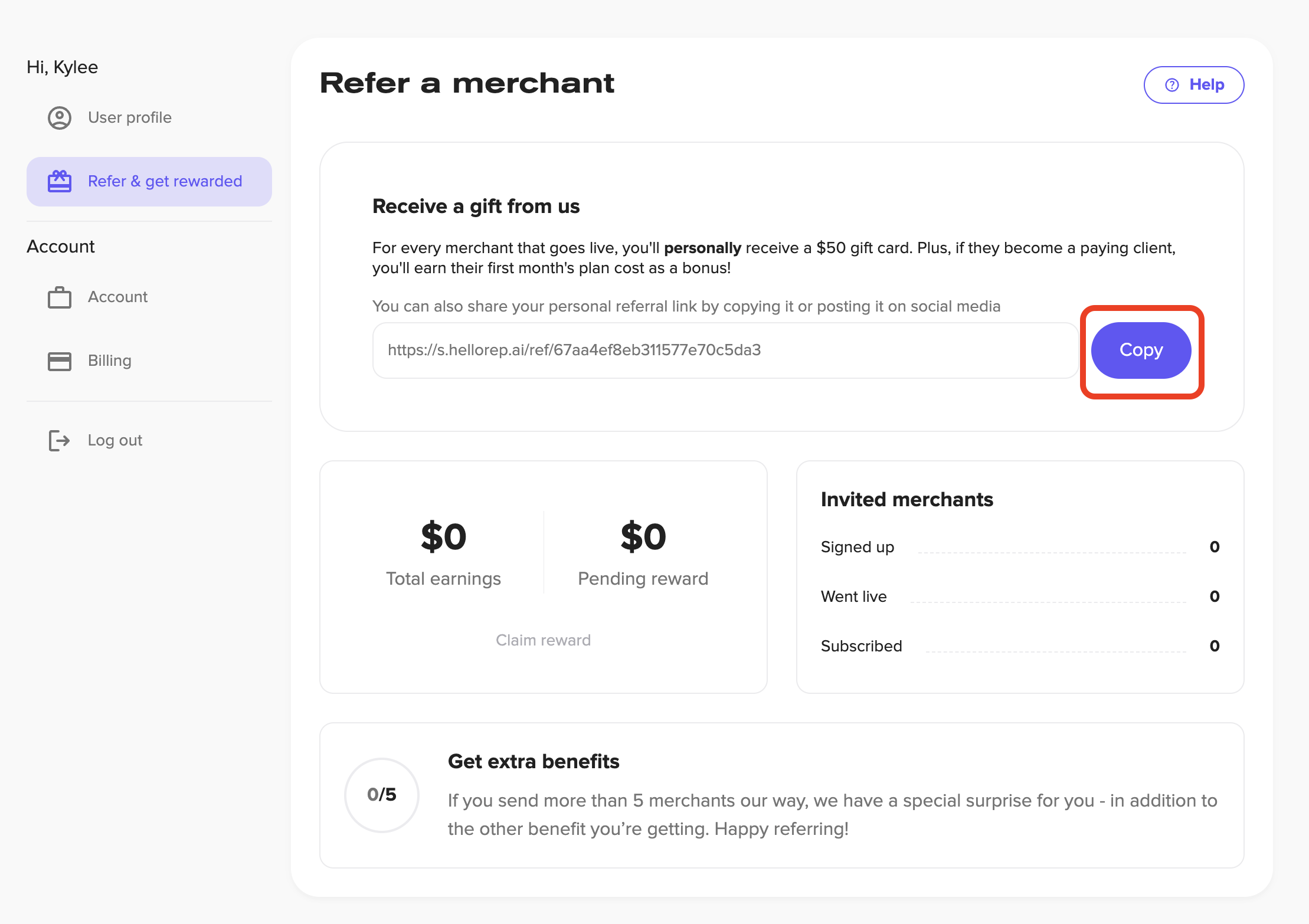Copy the personal referral link
Screen dimensions: 1309x924
pyautogui.click(x=1141, y=350)
